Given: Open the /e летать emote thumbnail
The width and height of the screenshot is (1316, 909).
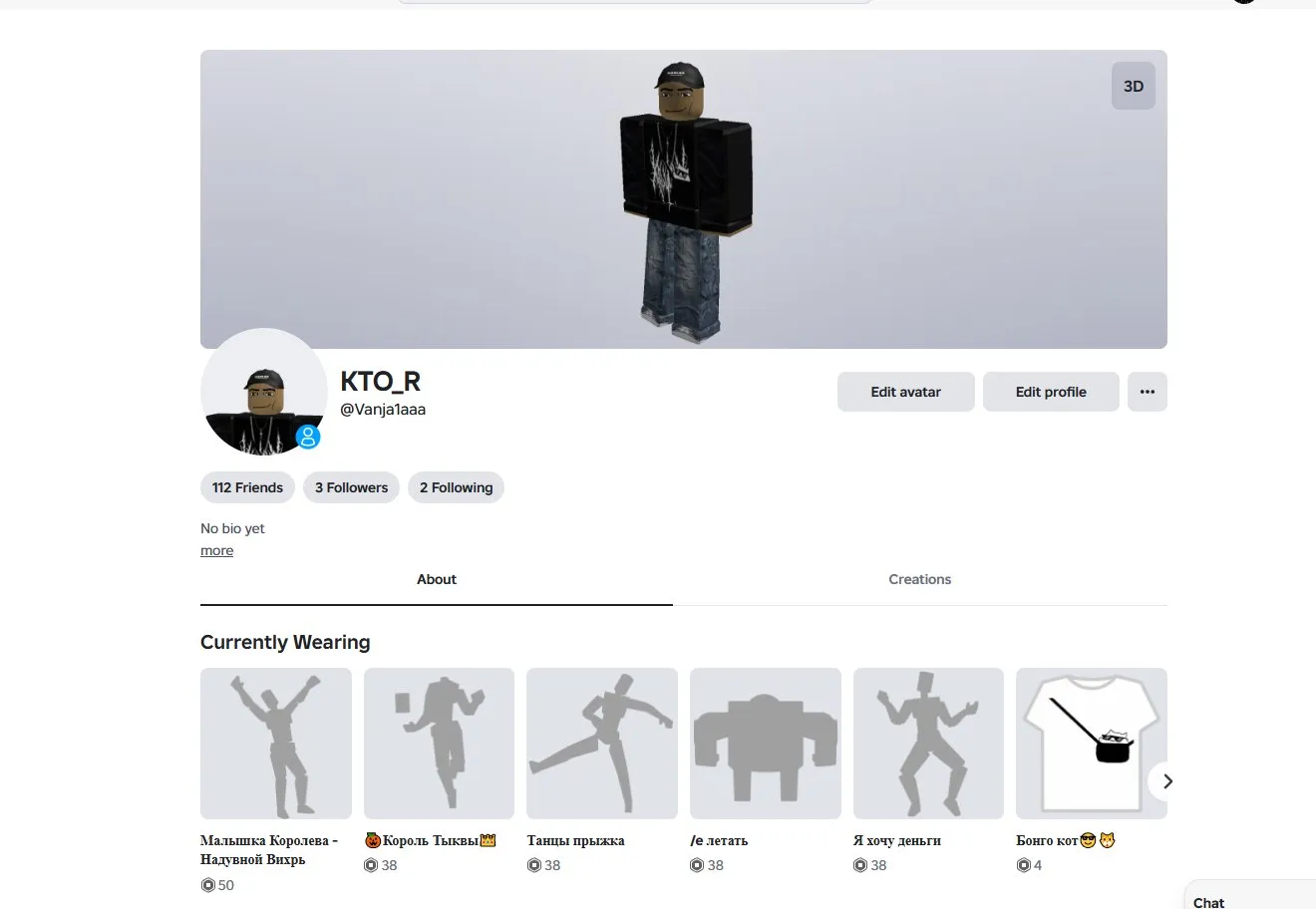Looking at the screenshot, I should pyautogui.click(x=766, y=744).
